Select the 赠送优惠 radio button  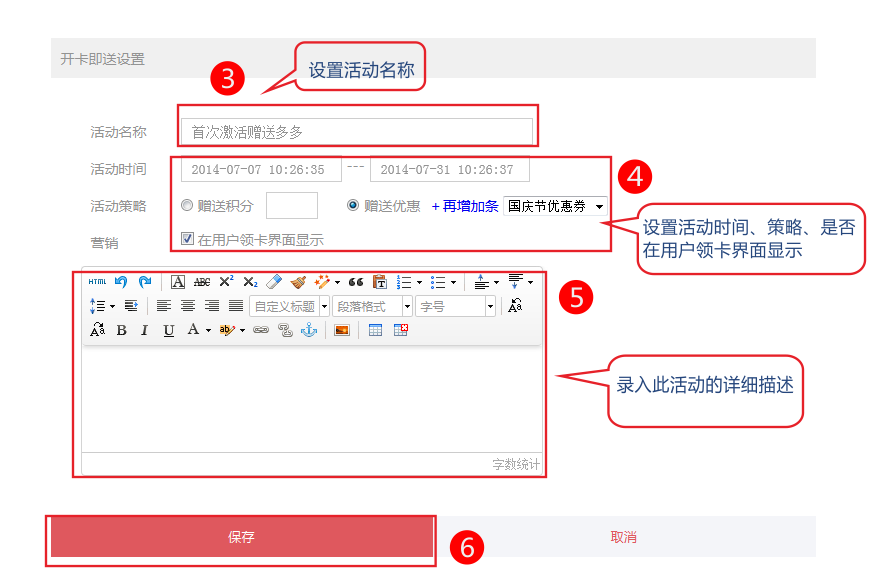coord(353,206)
